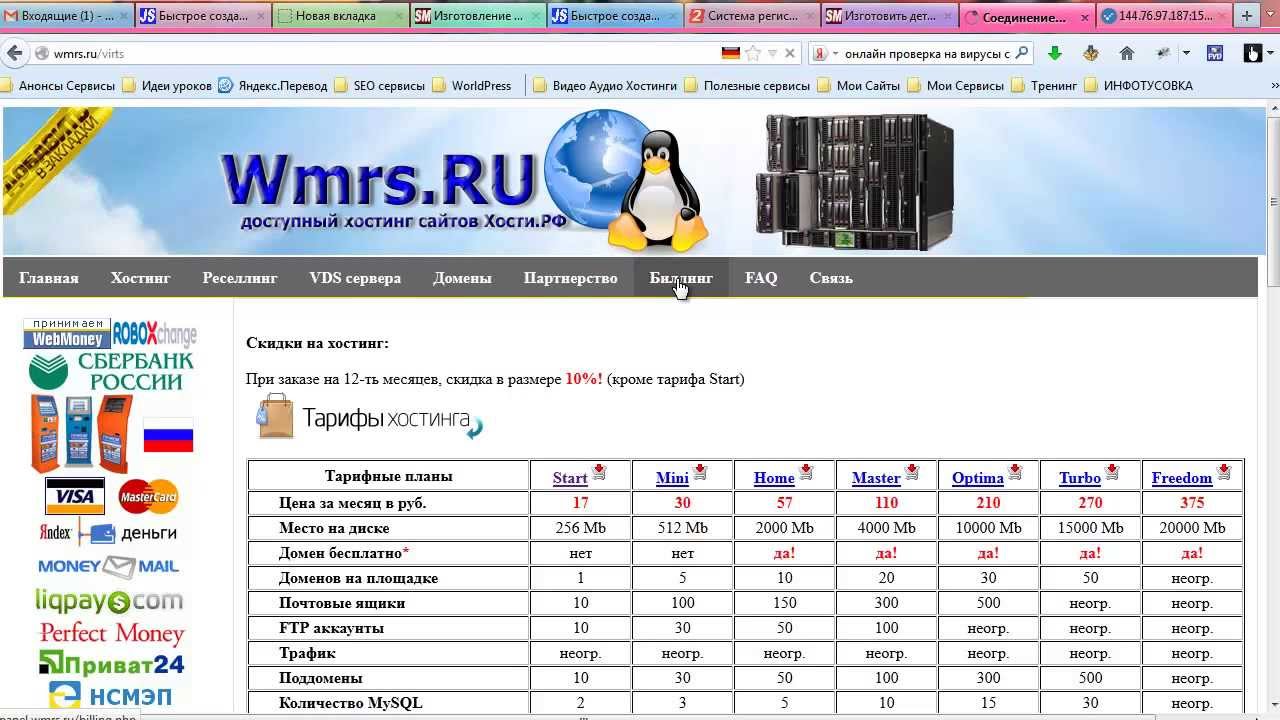1280x720 pixels.
Task: Click the MasterCard logo
Action: [148, 495]
